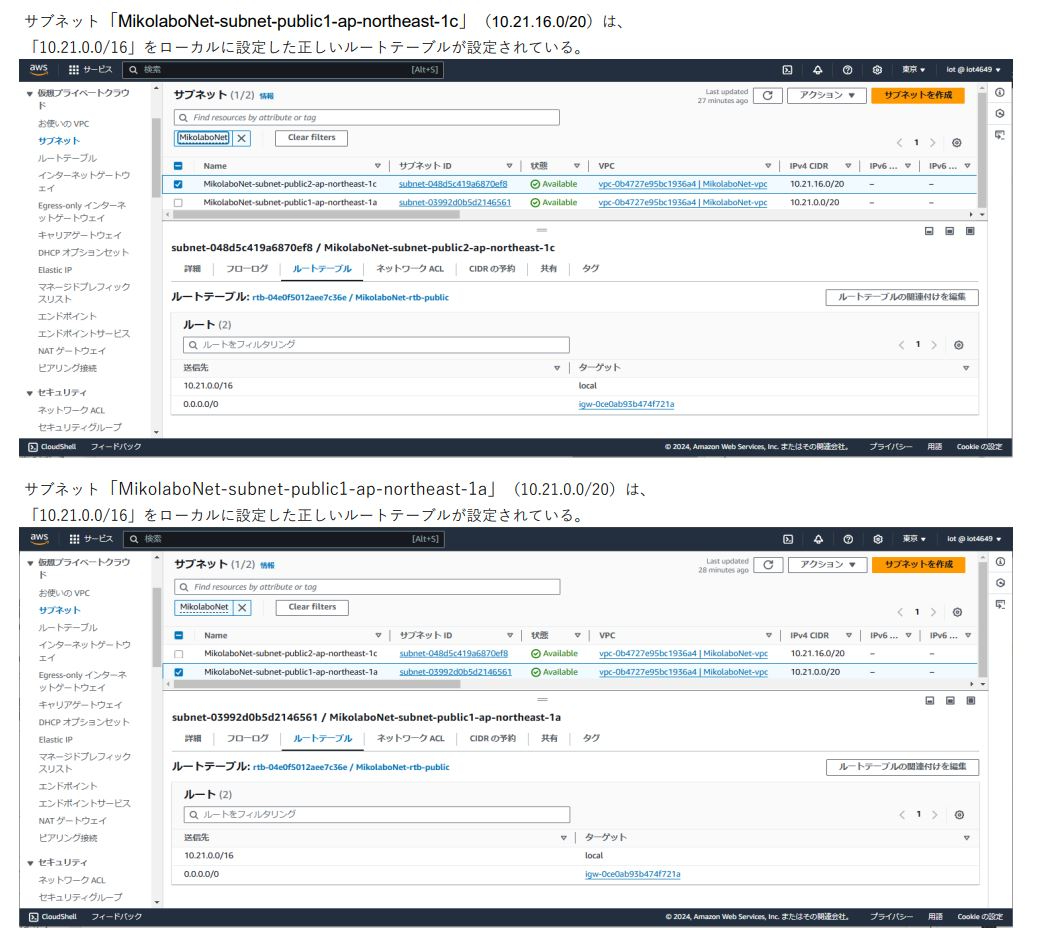Open the CloudShell icon in upper console header
The width and height of the screenshot is (1038, 948).
point(787,70)
